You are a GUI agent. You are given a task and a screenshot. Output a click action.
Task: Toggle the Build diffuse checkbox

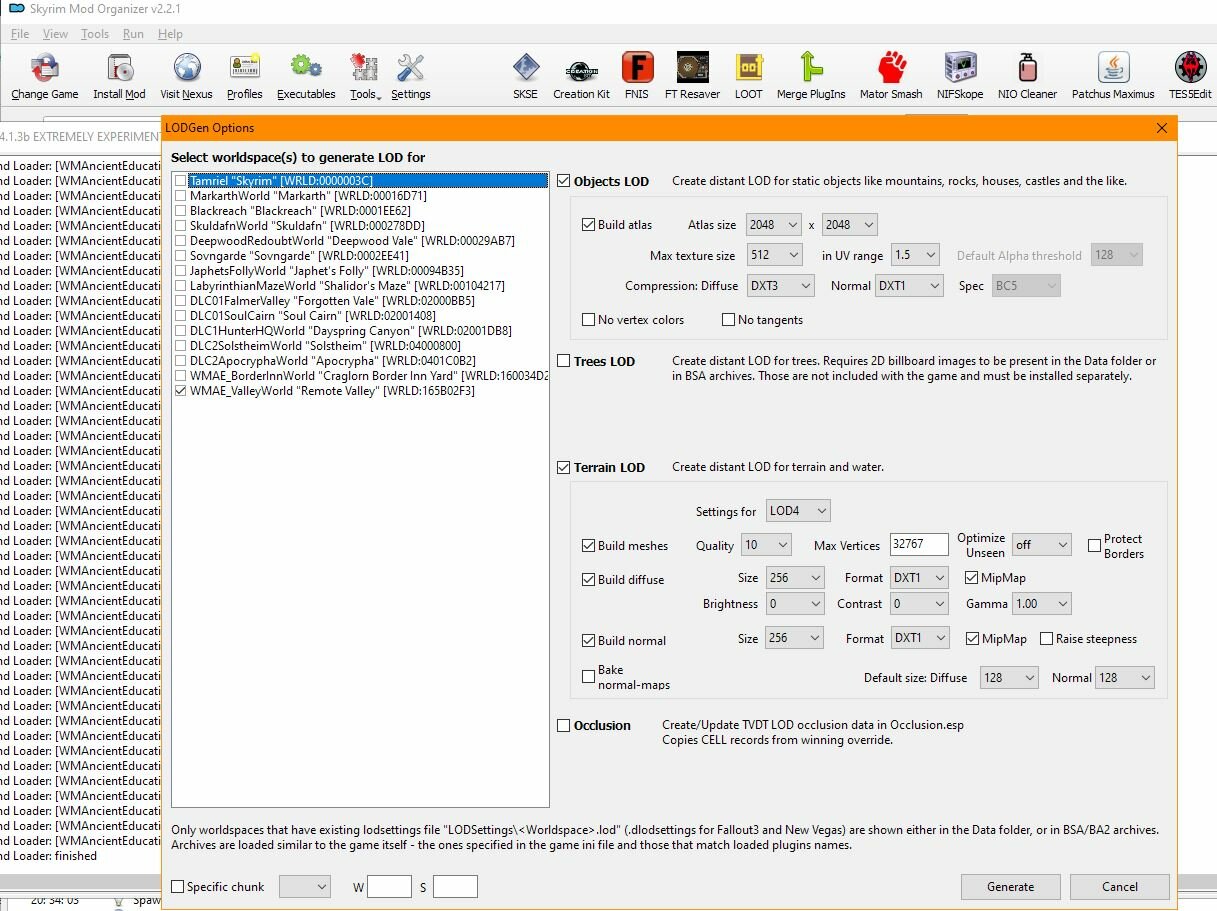(x=588, y=580)
